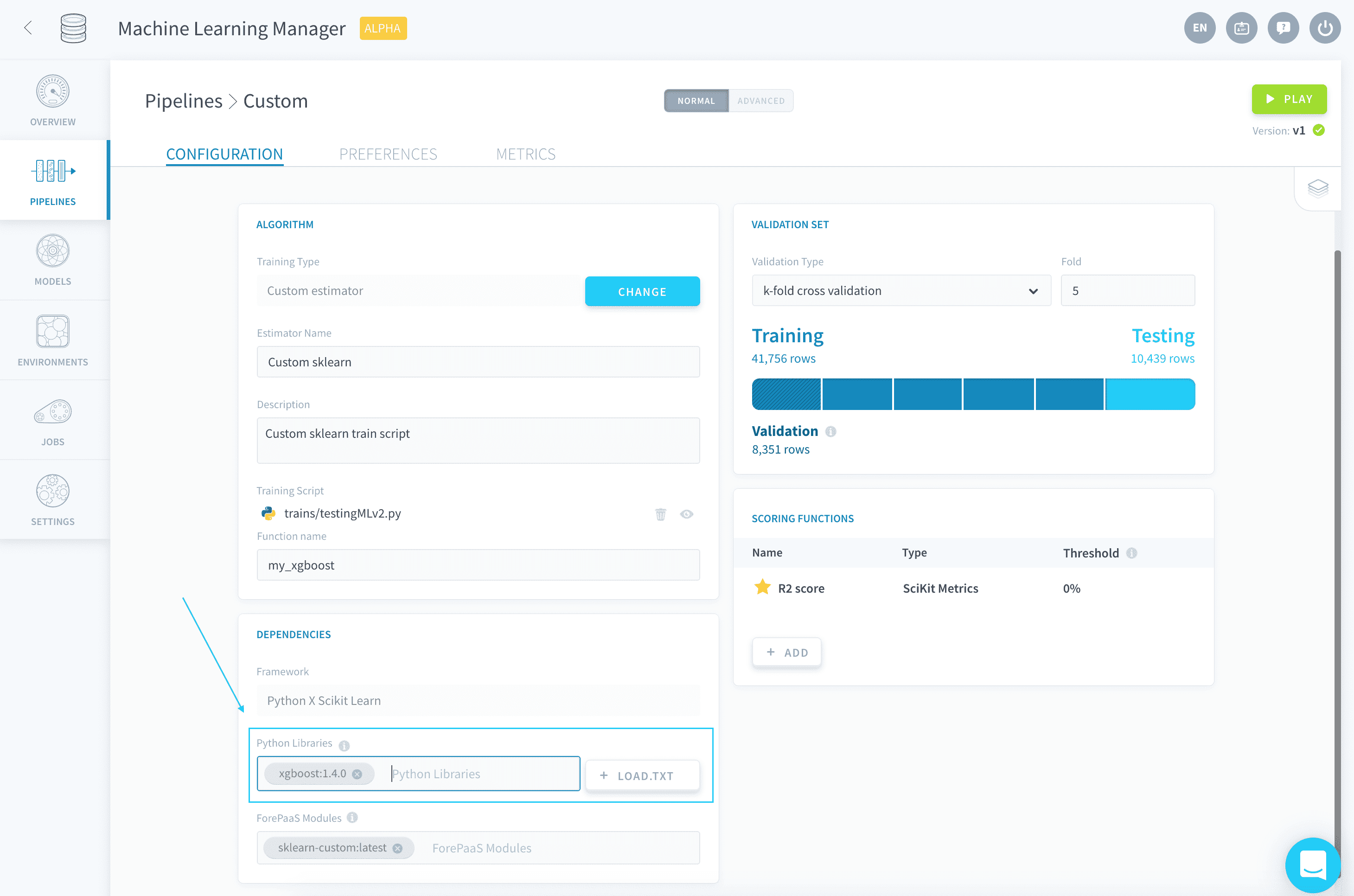Click the Description text area

(x=478, y=440)
